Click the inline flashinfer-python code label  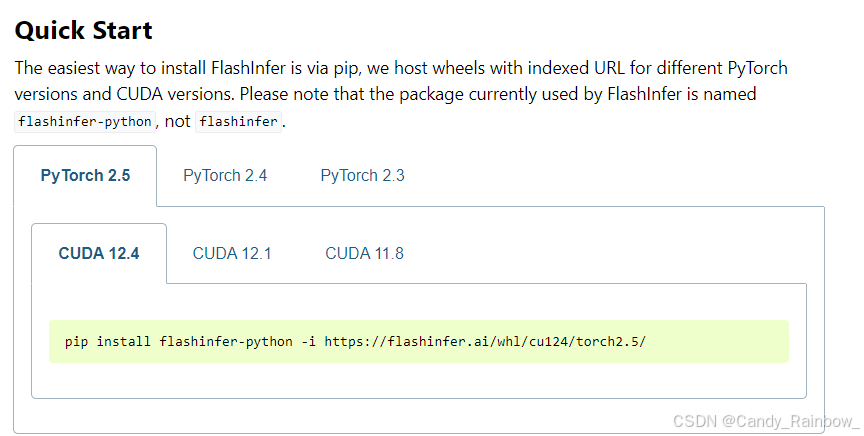tap(85, 121)
